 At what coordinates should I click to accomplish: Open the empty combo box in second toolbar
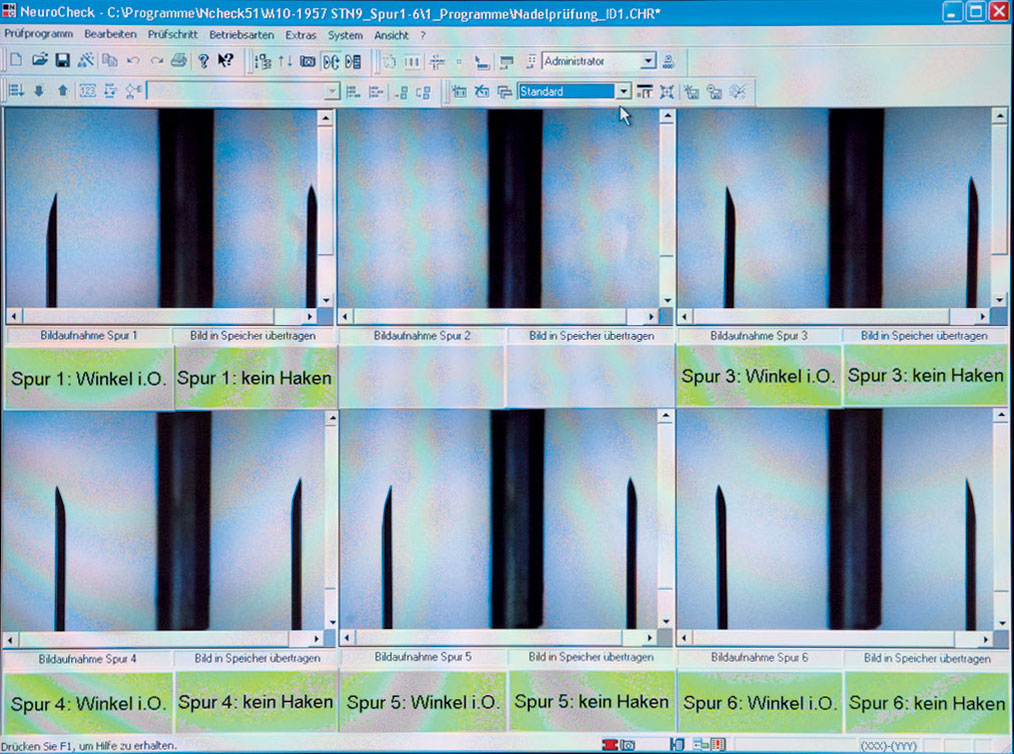(332, 91)
